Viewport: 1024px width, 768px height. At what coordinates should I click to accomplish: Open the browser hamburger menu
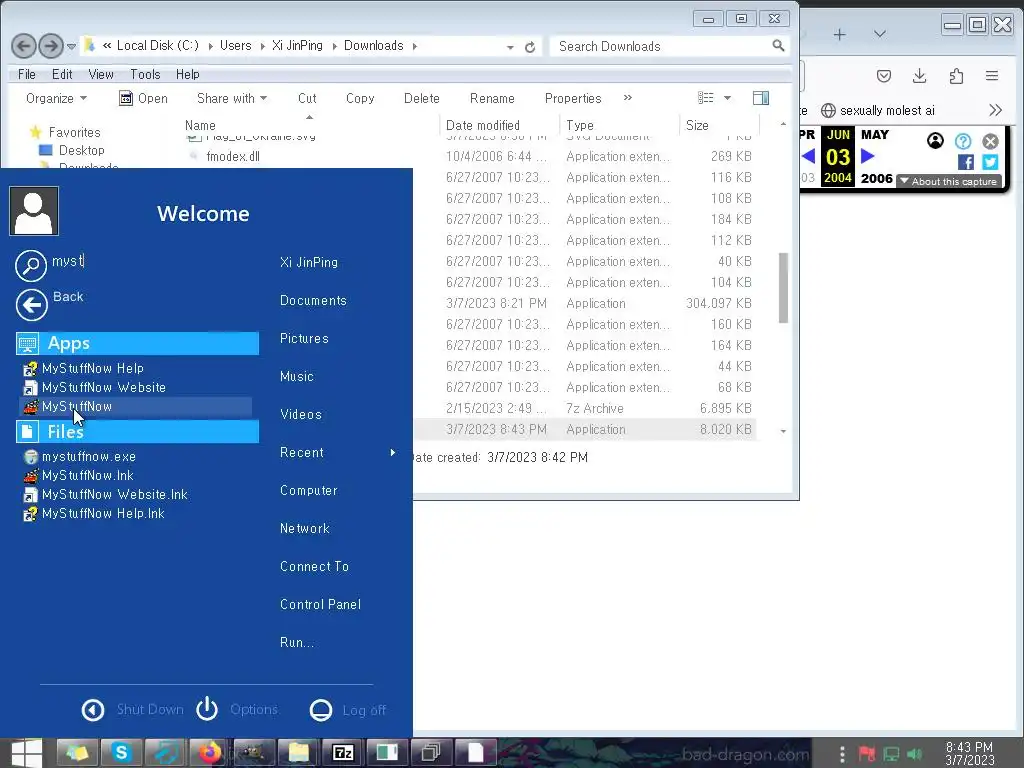coord(992,76)
